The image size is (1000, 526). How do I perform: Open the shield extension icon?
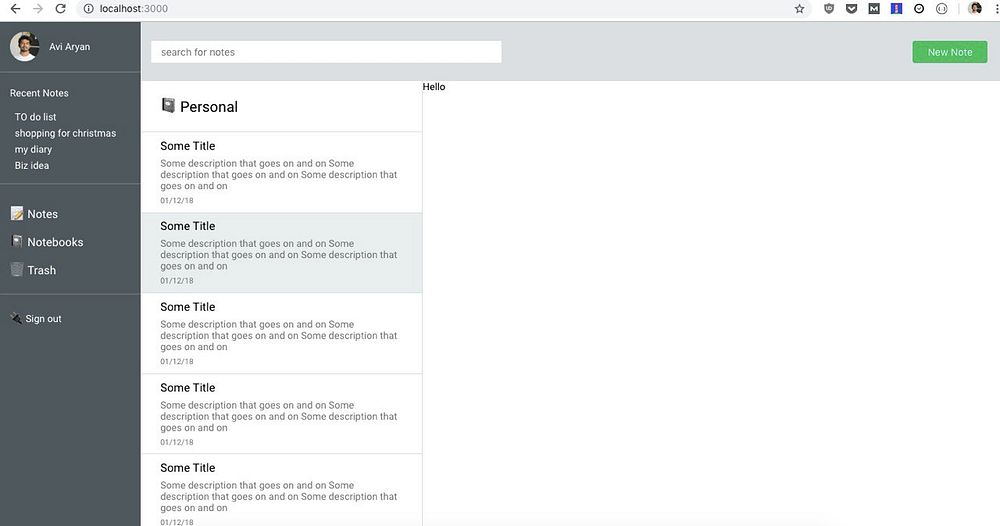829,9
